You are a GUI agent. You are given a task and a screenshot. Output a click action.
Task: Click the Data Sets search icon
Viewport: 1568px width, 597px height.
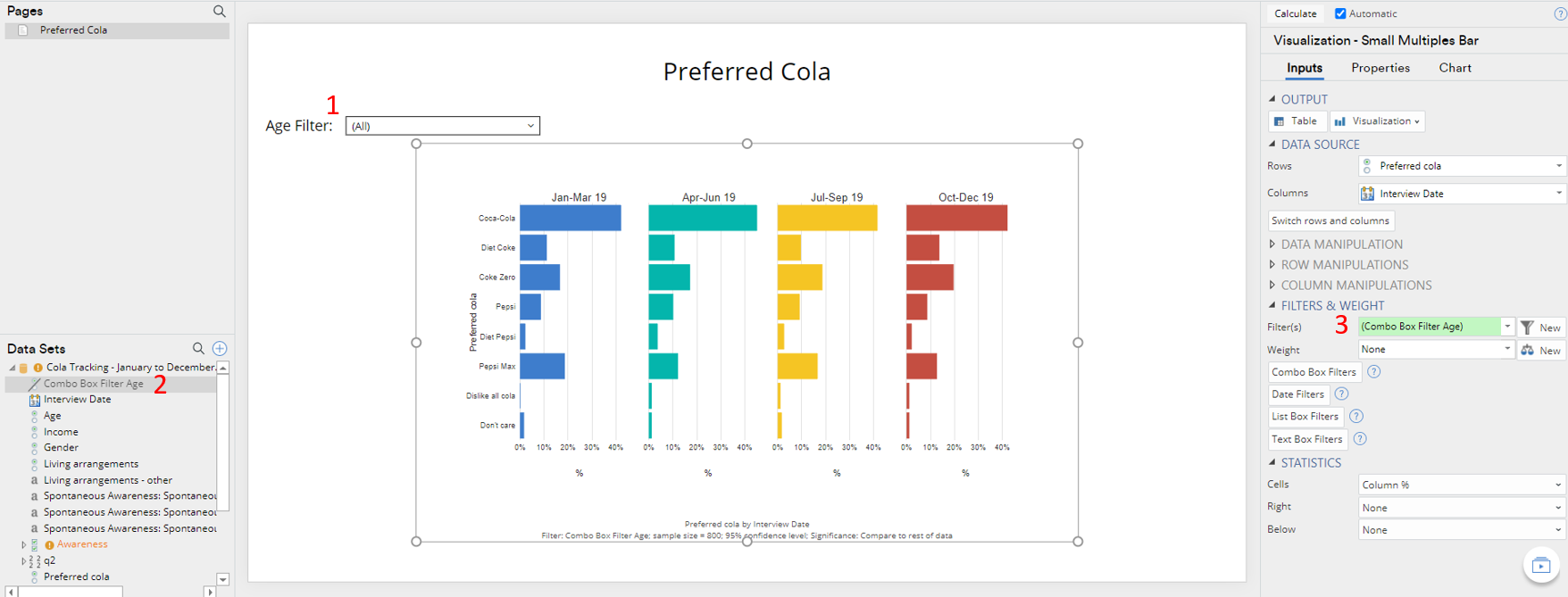tap(198, 348)
